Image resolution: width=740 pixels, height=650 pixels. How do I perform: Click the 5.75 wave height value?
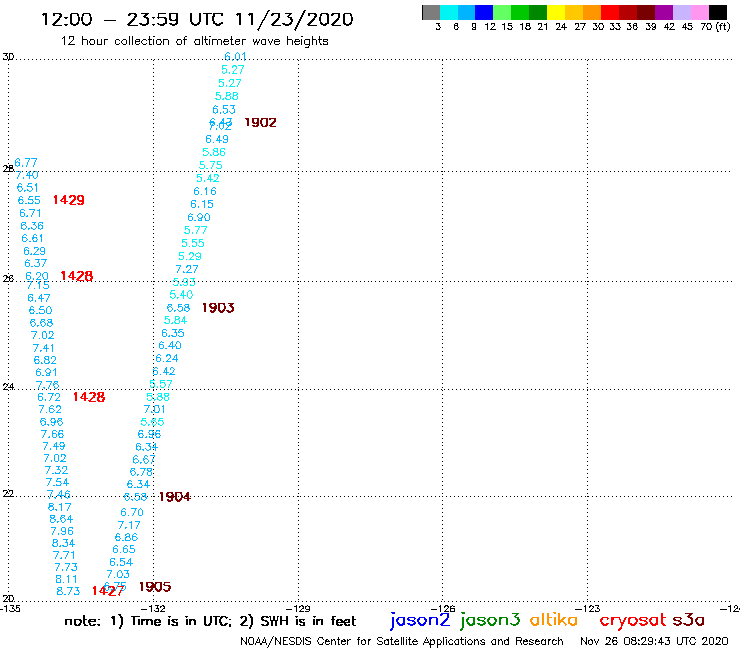pyautogui.click(x=210, y=165)
